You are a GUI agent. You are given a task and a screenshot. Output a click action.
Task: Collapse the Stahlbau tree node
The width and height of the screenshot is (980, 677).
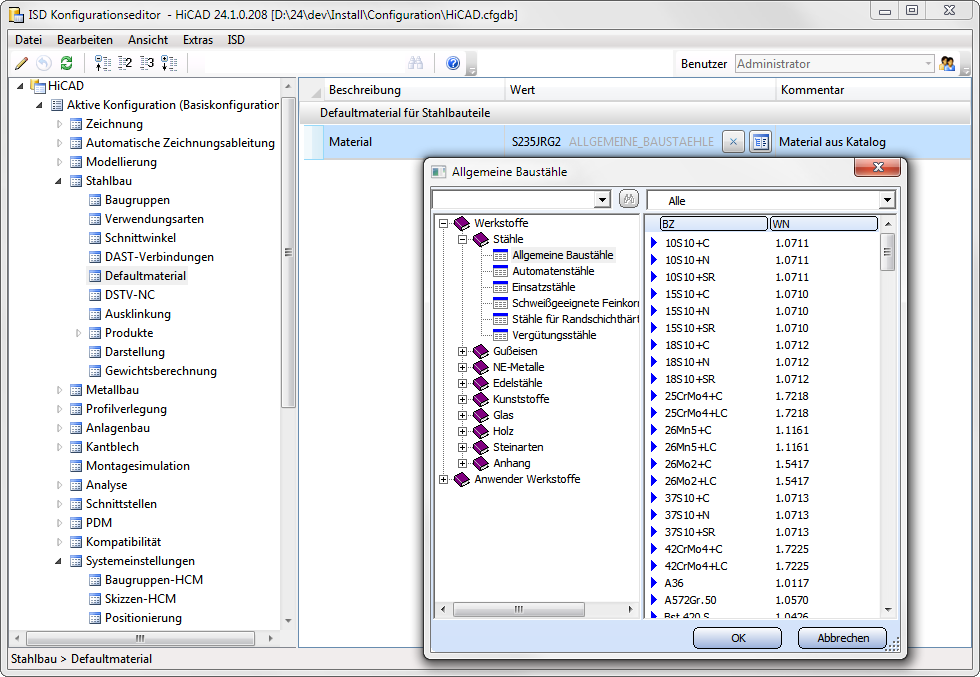point(59,181)
